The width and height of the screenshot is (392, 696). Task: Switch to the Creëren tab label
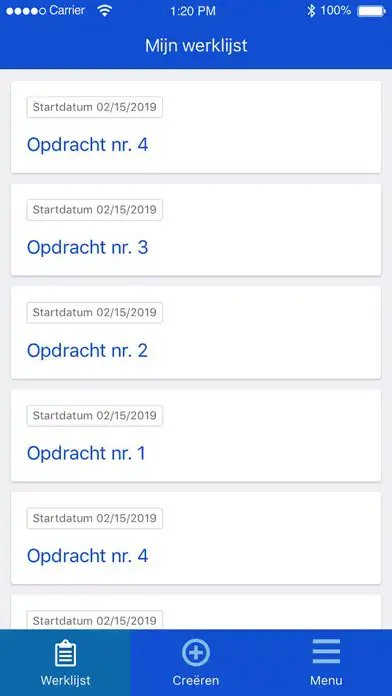tap(196, 680)
